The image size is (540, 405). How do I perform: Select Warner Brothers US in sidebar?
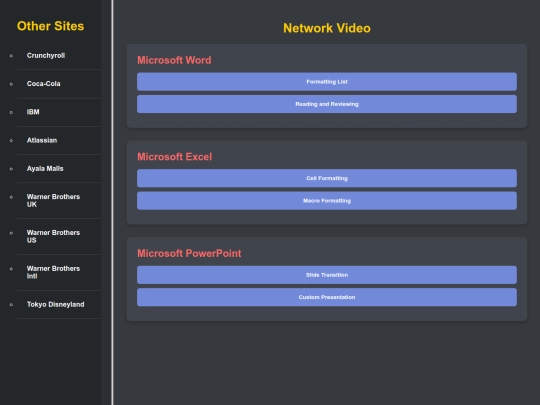click(53, 236)
